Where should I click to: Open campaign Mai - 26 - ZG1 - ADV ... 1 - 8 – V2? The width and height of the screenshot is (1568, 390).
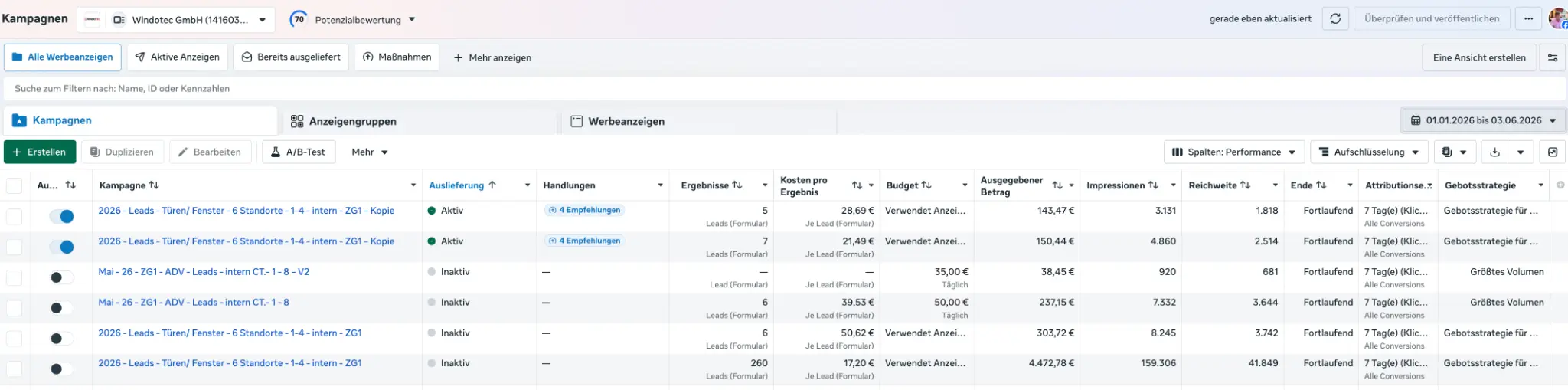point(204,271)
